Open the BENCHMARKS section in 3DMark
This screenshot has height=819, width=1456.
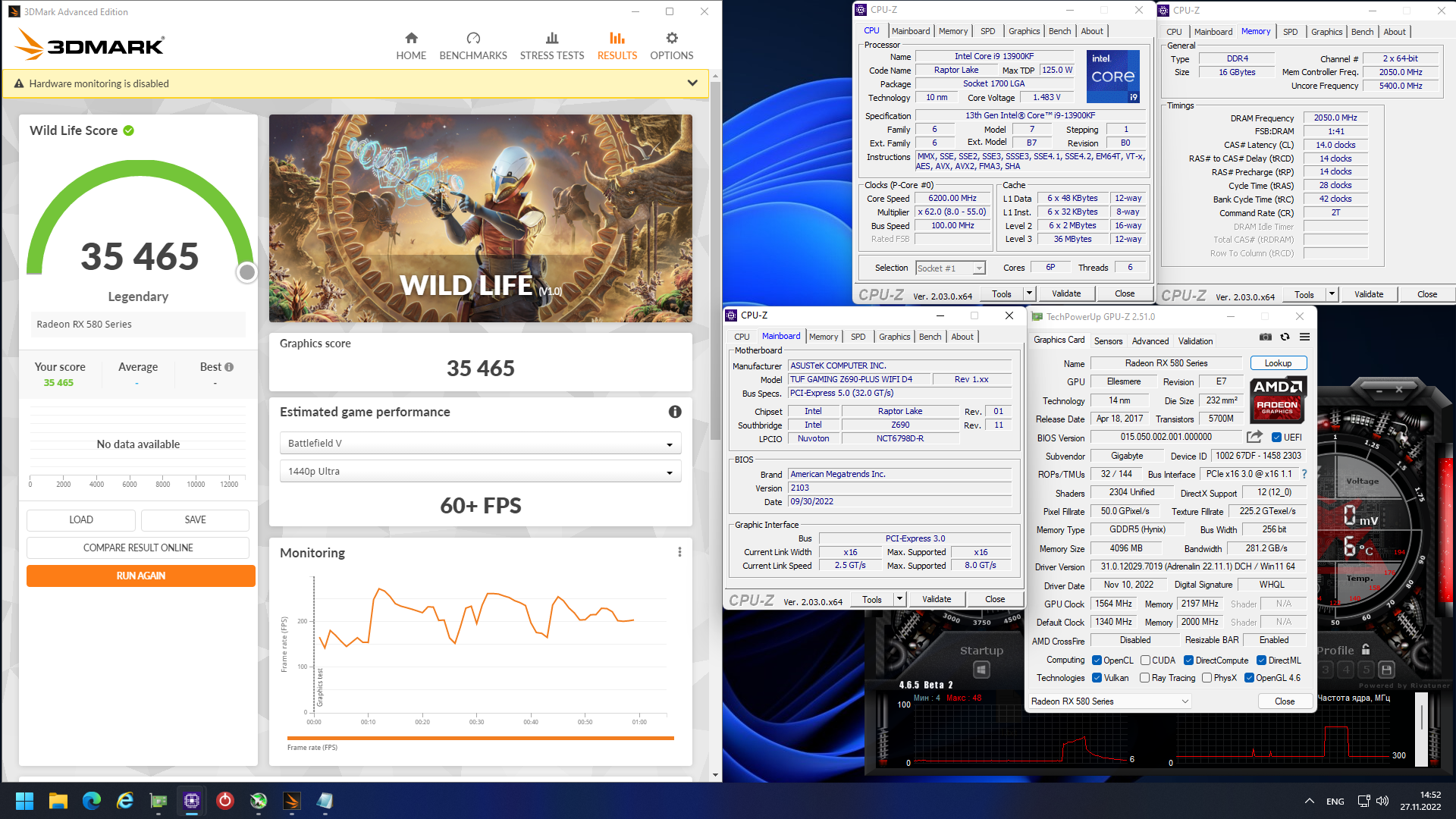coord(473,45)
